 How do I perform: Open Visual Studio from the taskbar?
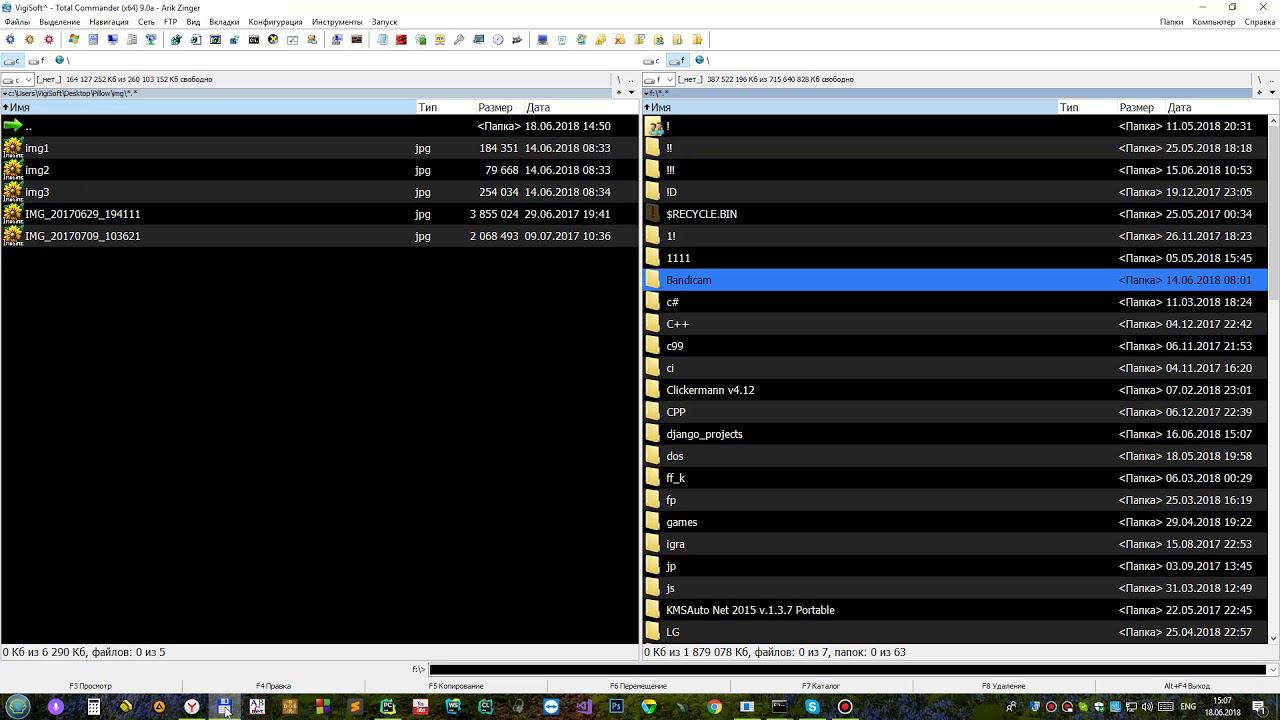tap(583, 707)
